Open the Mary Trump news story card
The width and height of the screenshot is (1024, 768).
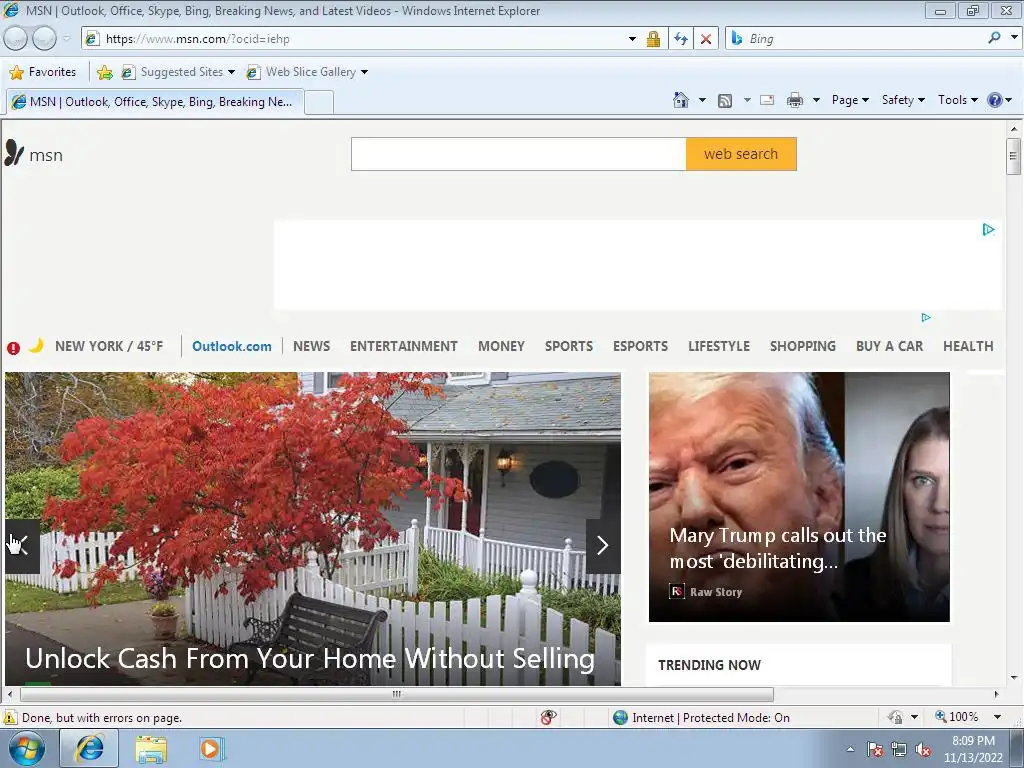tap(799, 497)
